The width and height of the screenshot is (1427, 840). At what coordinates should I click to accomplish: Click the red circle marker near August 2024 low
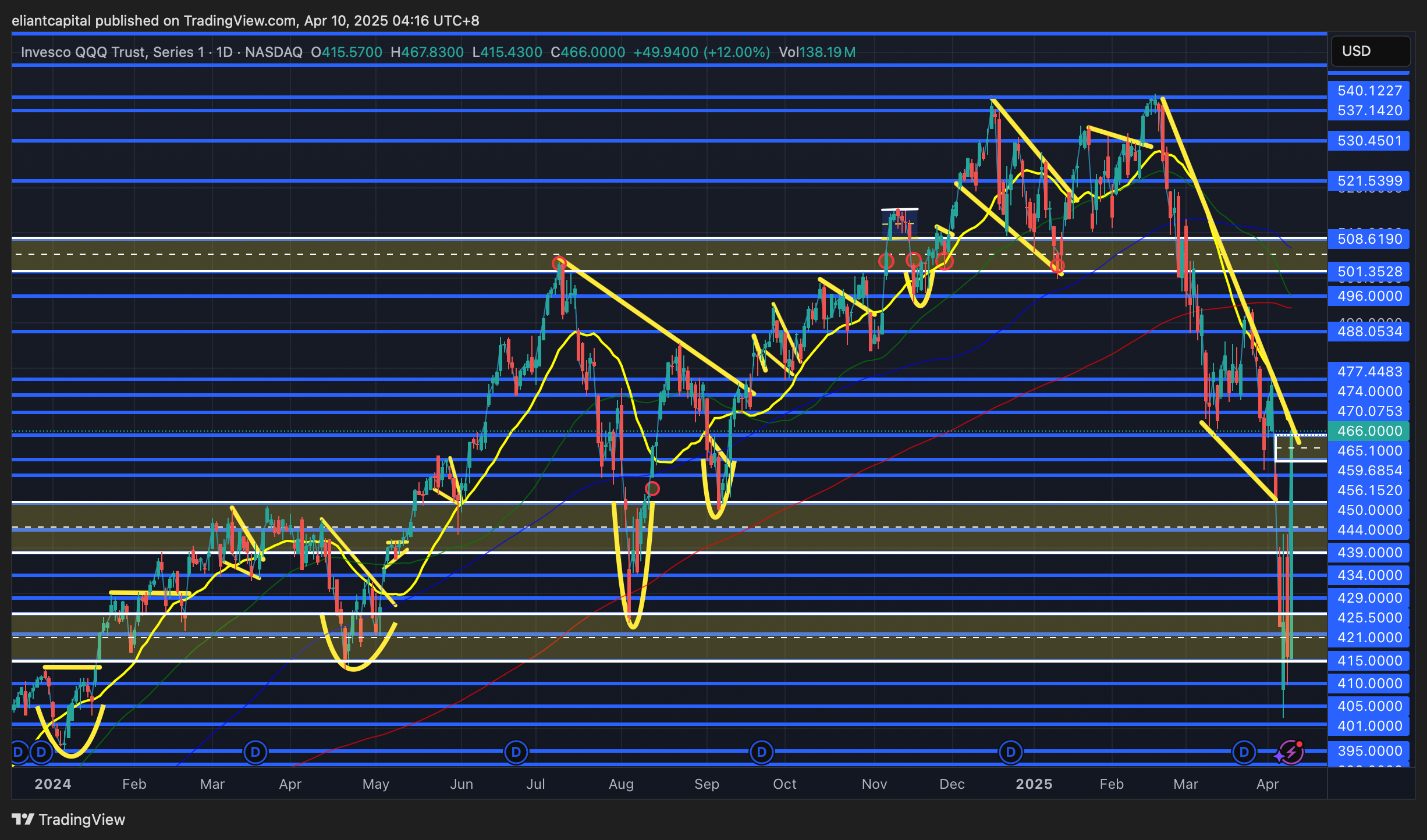(652, 489)
